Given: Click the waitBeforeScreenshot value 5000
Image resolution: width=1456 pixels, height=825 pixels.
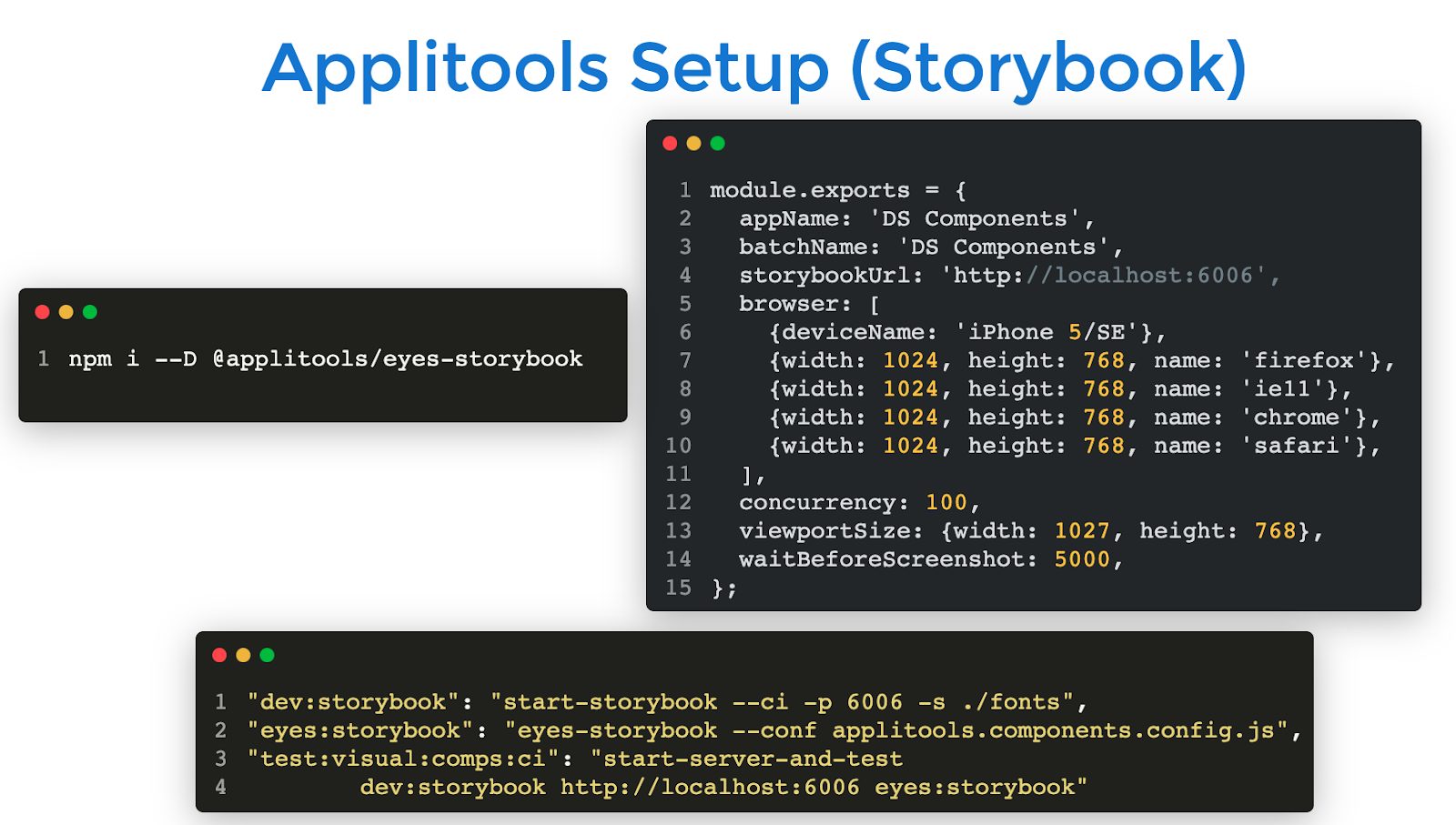Looking at the screenshot, I should point(1081,559).
